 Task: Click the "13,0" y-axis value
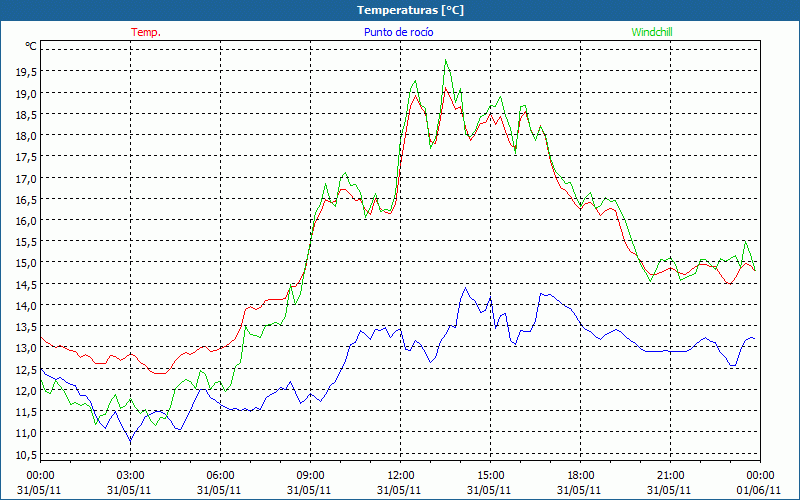[26, 348]
